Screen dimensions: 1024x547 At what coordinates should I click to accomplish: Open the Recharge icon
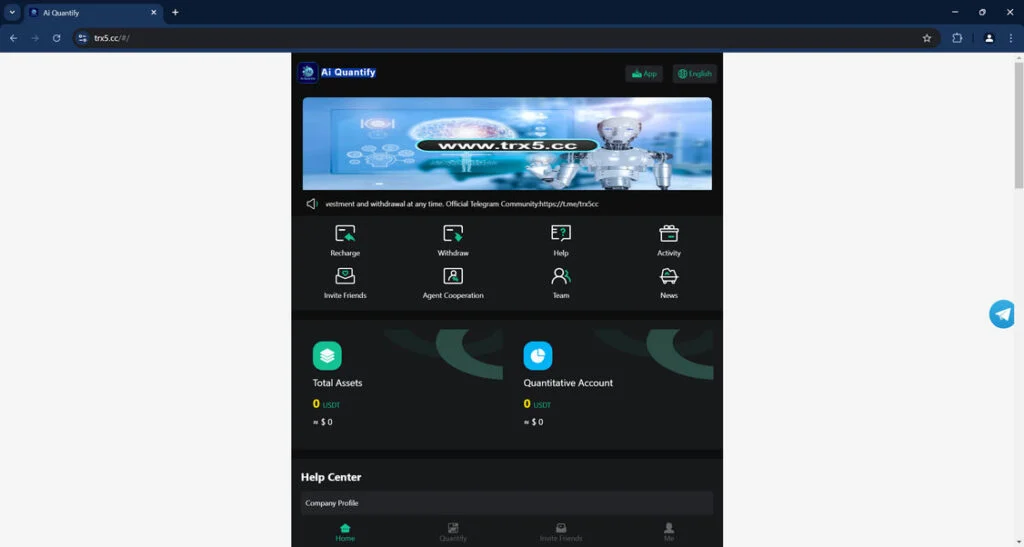point(345,234)
